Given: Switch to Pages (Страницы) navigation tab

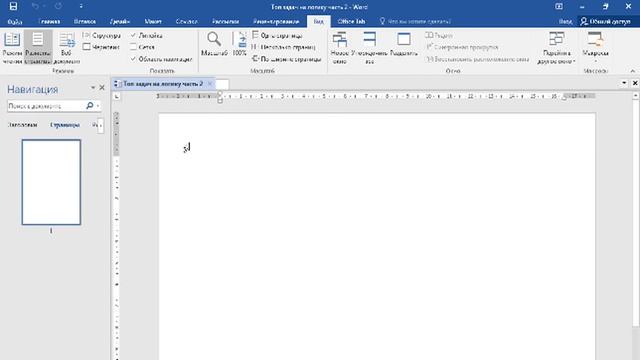Looking at the screenshot, I should [65, 125].
